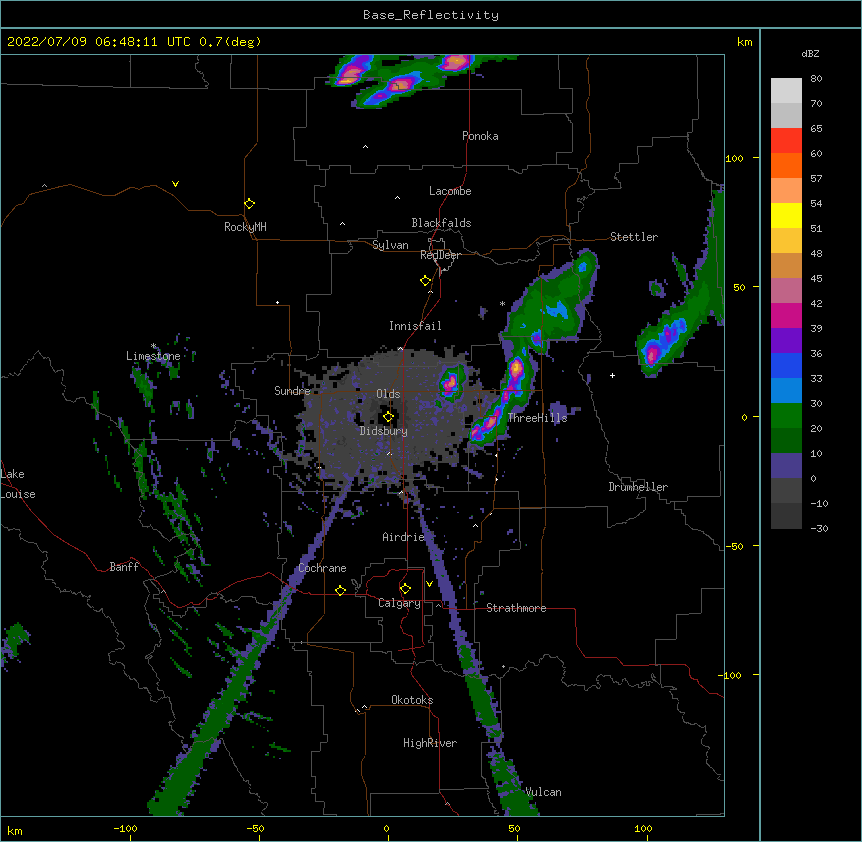
Task: Click the Banff label
Action: [x=124, y=567]
